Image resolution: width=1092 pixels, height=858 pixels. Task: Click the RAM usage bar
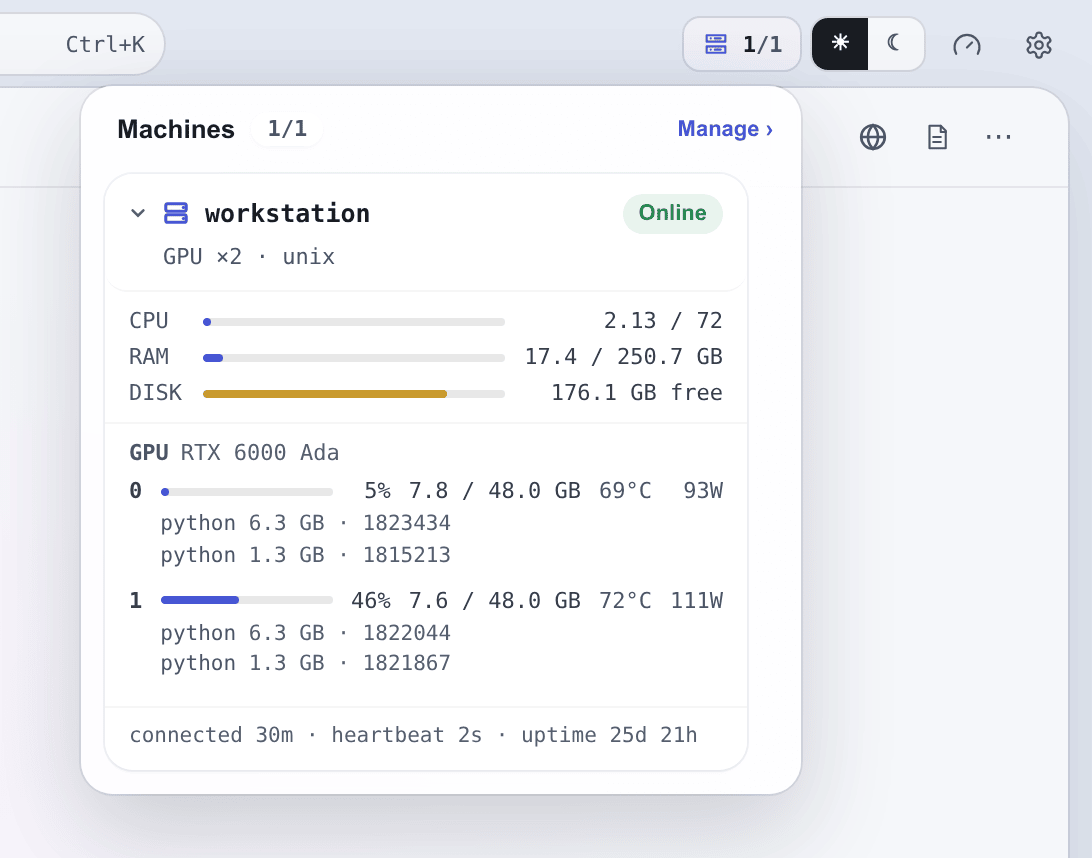point(354,358)
